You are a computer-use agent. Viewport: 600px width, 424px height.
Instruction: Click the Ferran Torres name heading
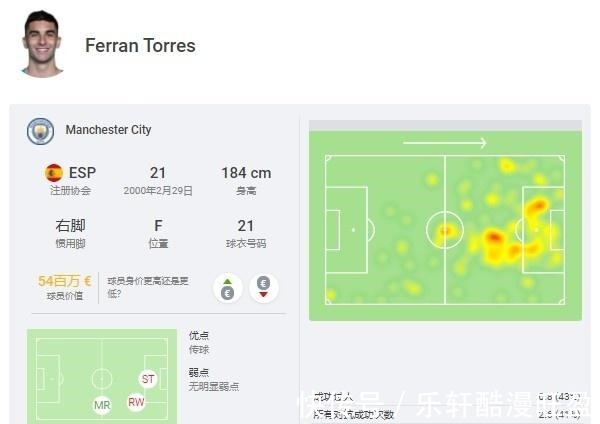click(140, 46)
